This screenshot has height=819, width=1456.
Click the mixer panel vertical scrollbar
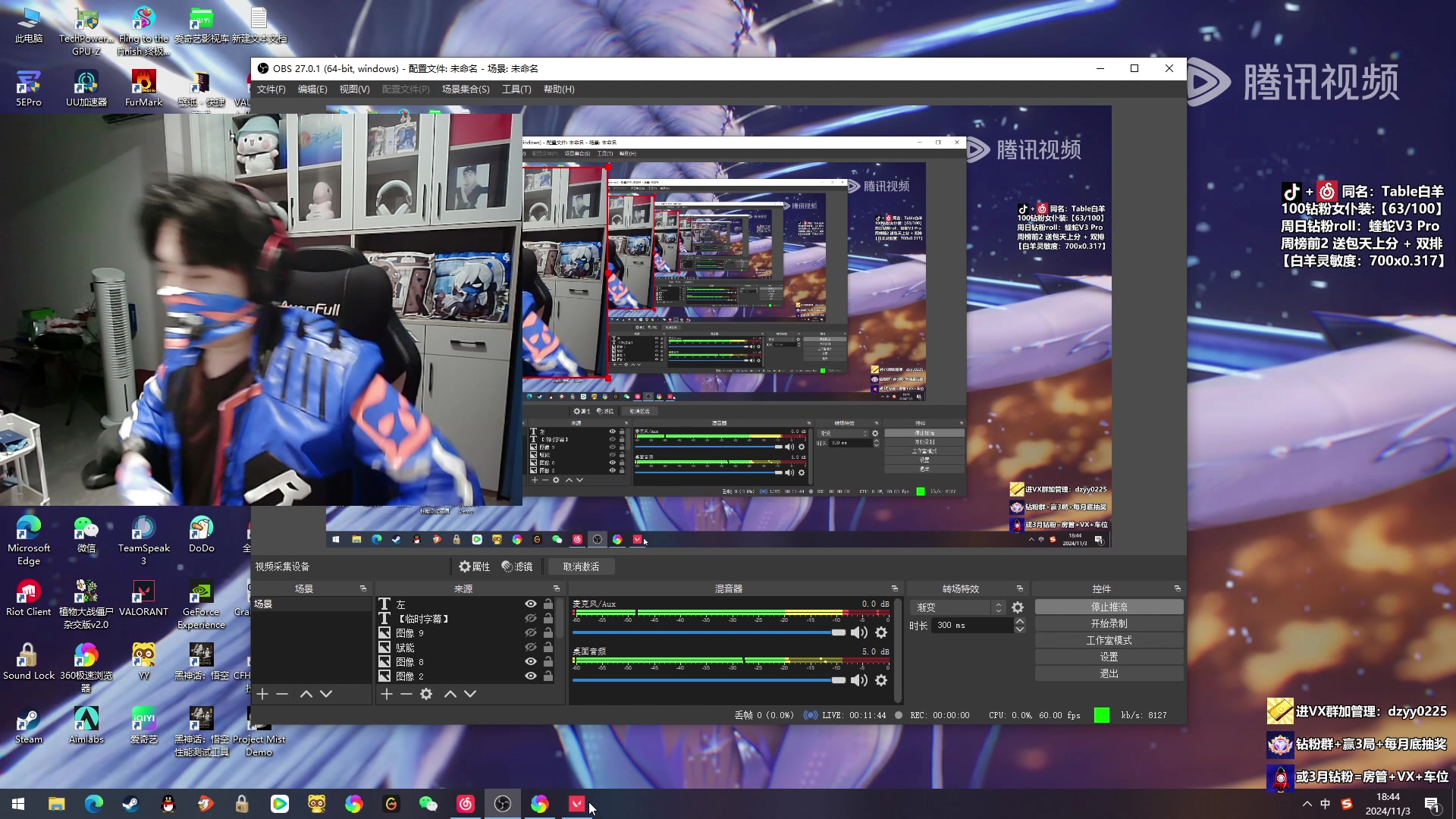pyautogui.click(x=898, y=650)
